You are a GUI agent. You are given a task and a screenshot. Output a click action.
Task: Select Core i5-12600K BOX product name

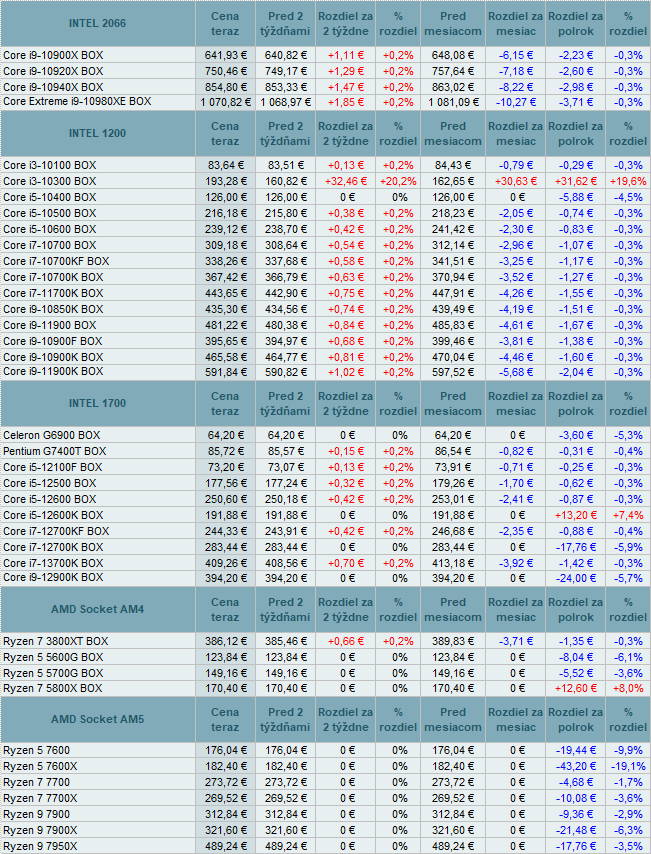pyautogui.click(x=53, y=515)
